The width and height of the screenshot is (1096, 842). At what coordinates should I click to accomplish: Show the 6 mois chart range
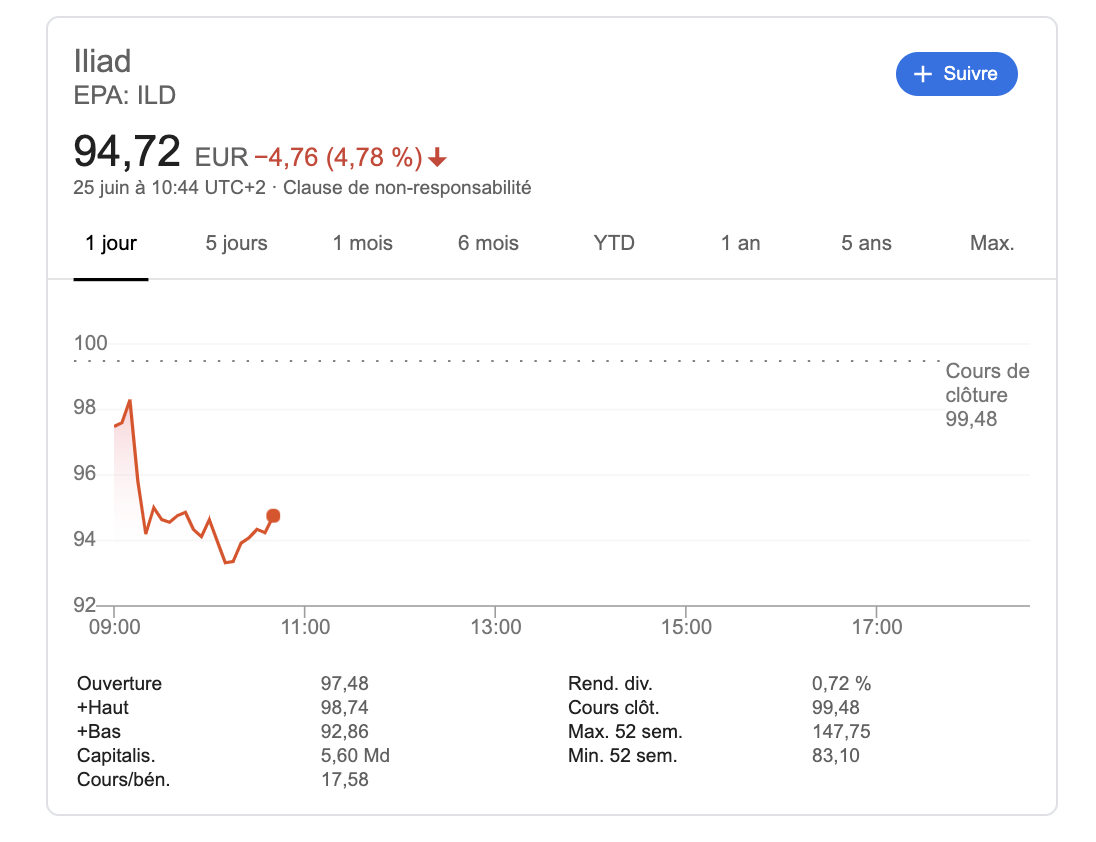point(488,243)
